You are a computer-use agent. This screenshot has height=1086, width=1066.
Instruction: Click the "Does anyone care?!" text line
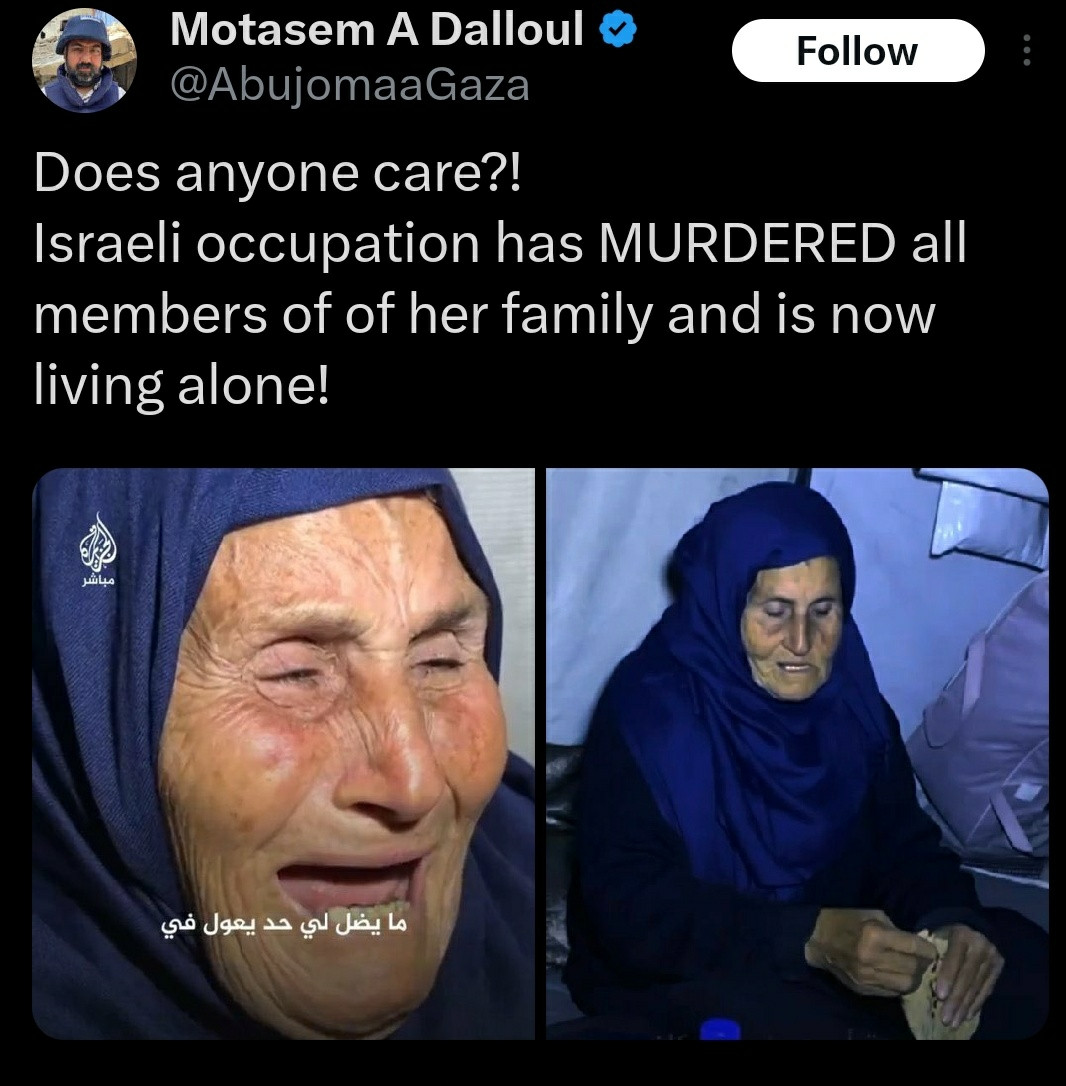[x=277, y=173]
